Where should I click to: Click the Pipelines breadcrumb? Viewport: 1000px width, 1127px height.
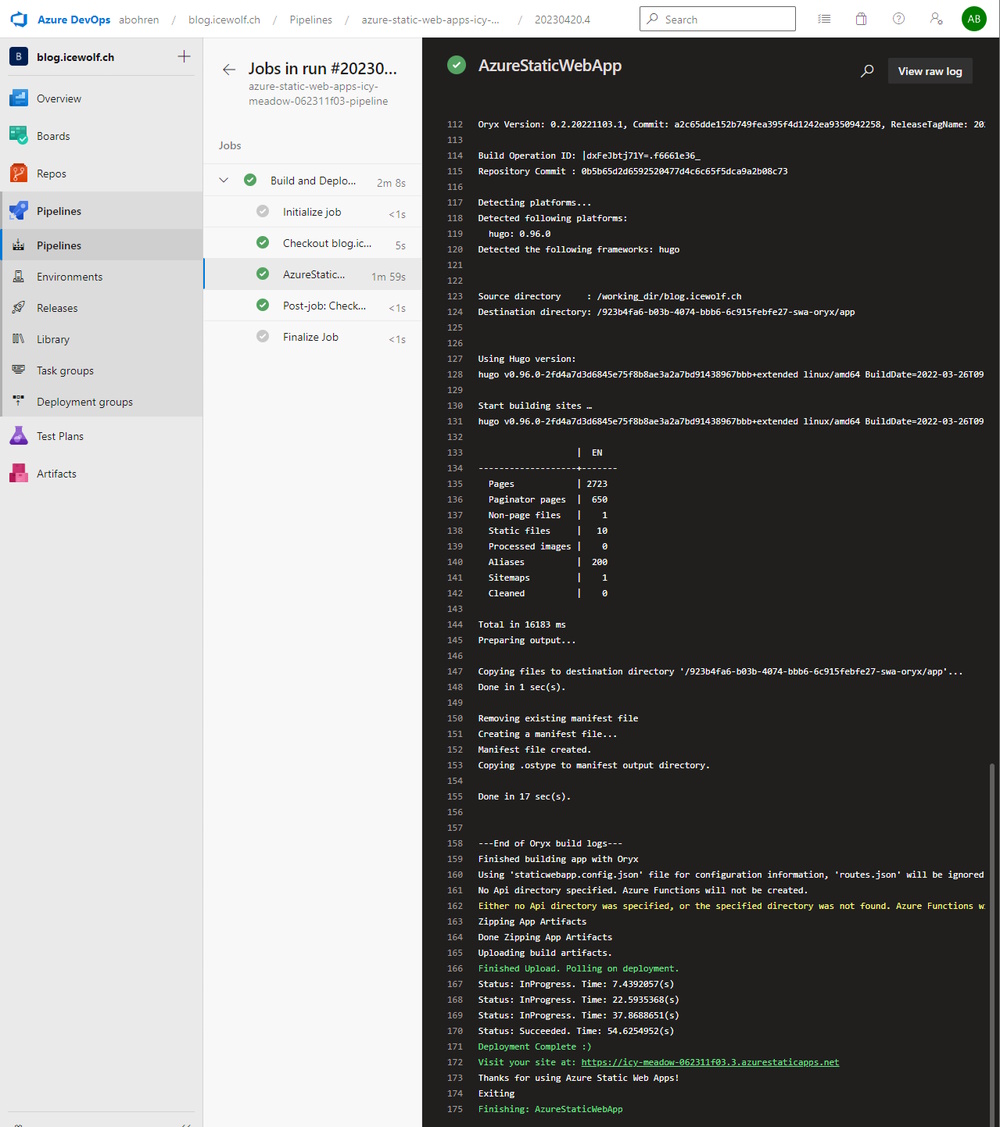coord(311,19)
